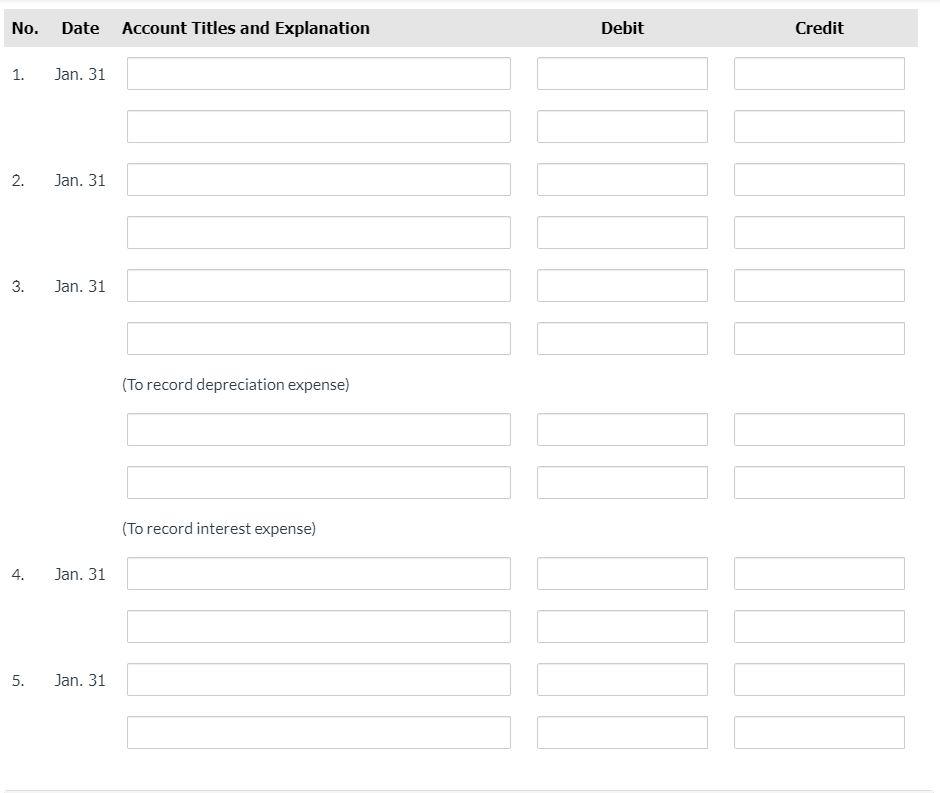Click the 'Debit' column header

tap(622, 28)
